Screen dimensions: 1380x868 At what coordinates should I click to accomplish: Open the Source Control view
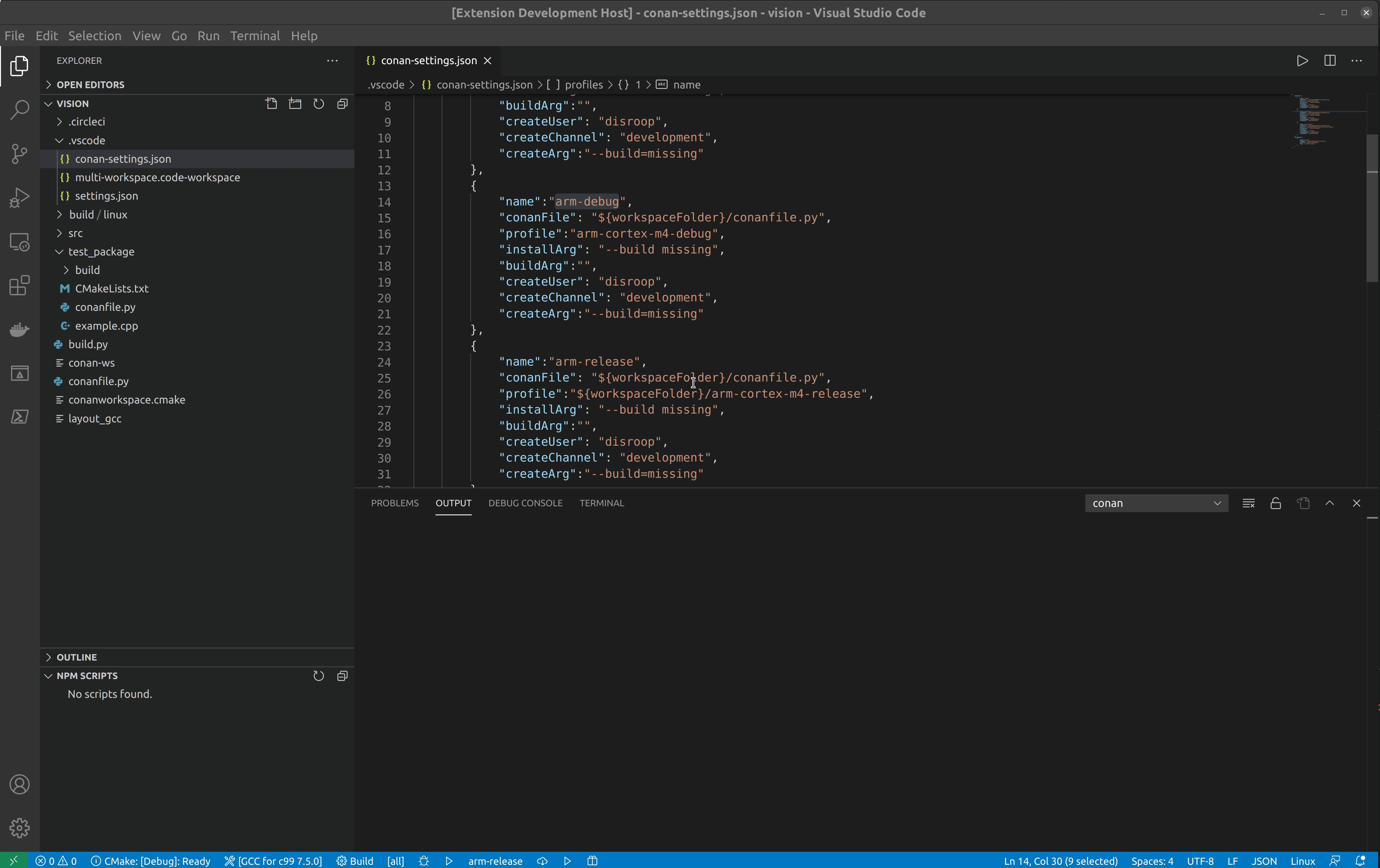pos(19,153)
